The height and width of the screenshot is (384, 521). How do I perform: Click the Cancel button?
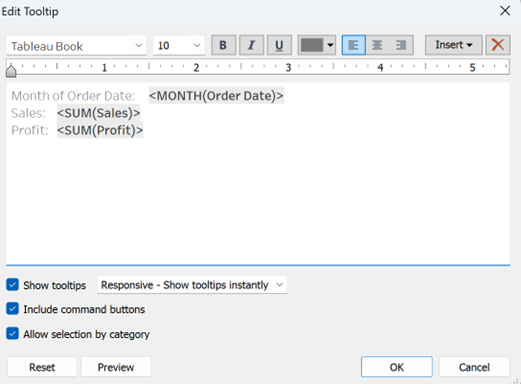tap(474, 367)
